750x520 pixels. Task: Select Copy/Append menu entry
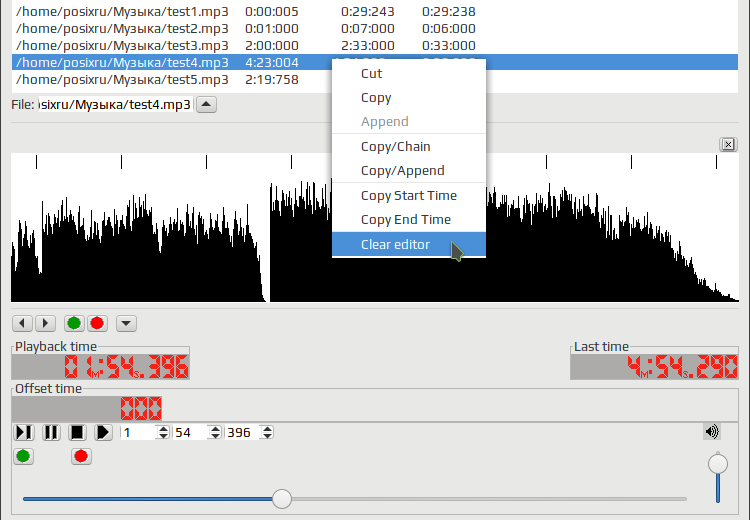coord(408,171)
